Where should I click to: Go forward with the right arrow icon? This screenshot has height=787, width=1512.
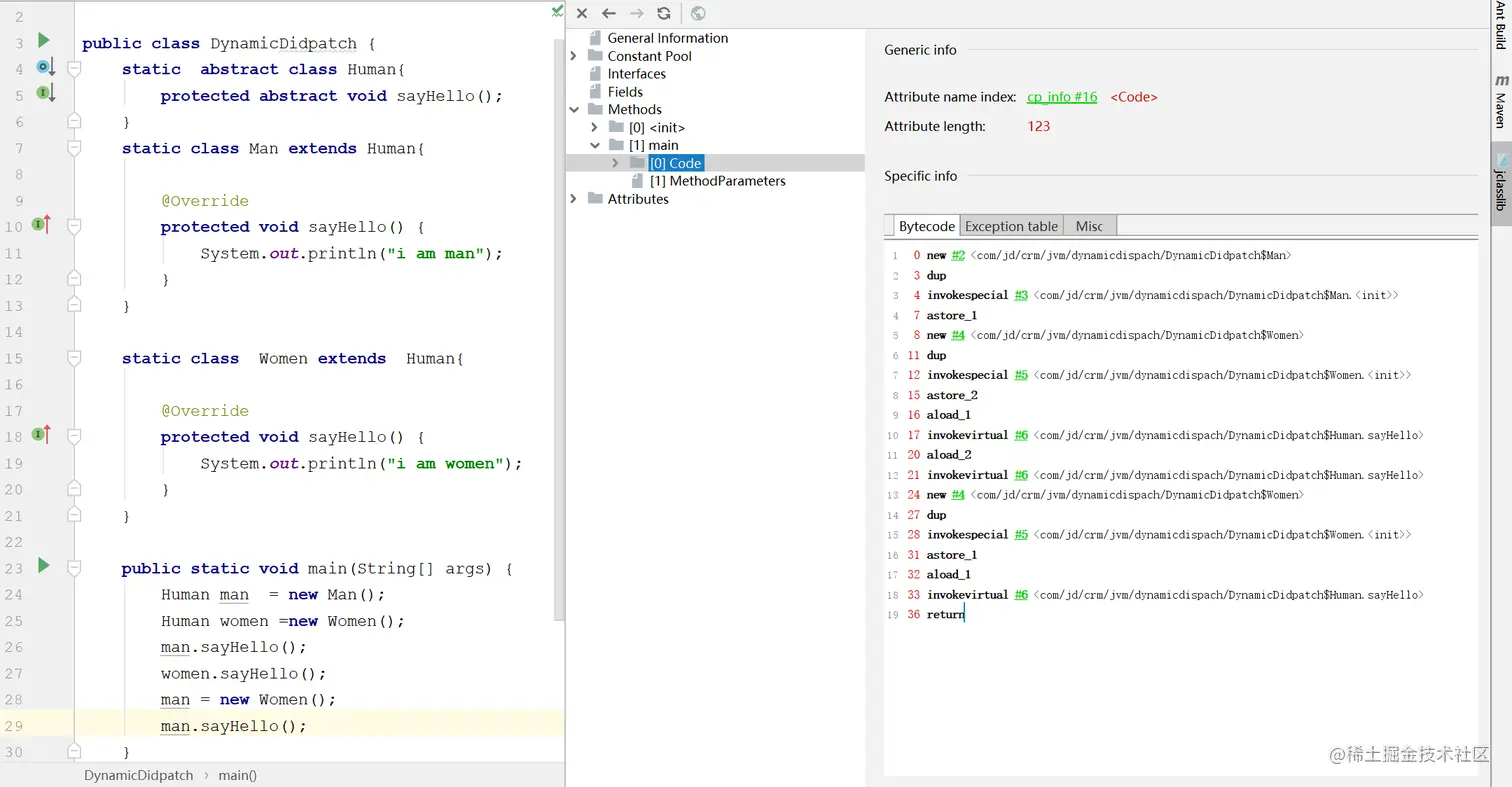[636, 13]
